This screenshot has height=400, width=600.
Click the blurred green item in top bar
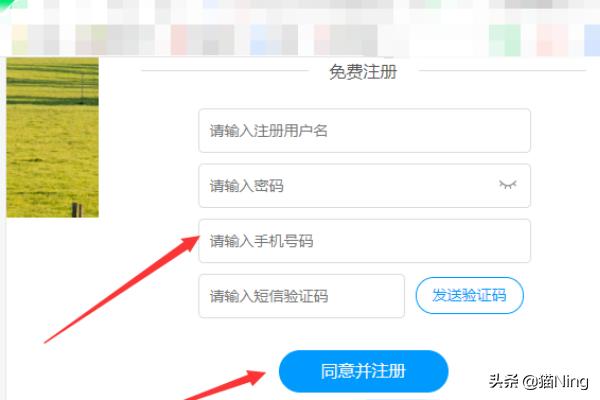[504, 40]
